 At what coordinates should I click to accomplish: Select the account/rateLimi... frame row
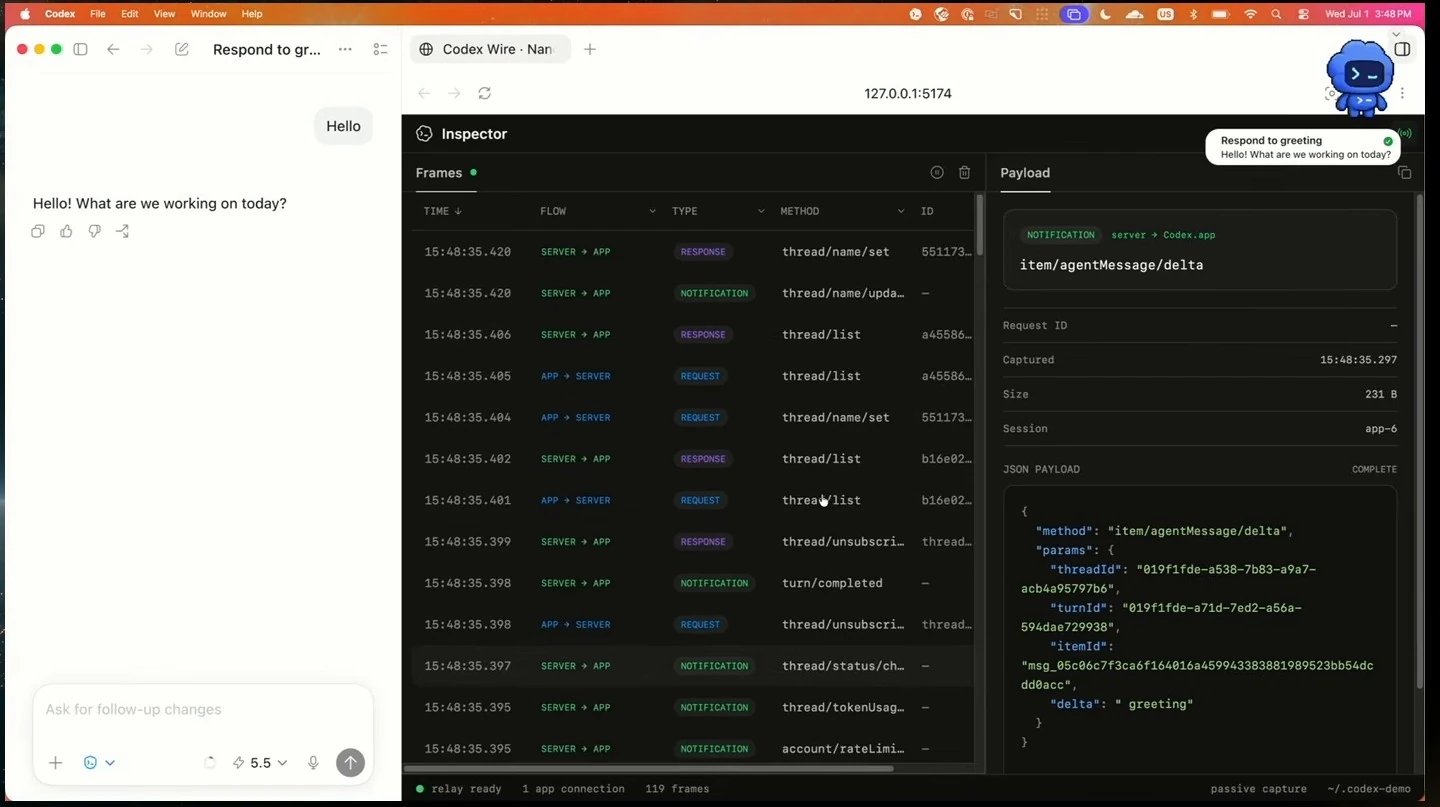click(692, 749)
